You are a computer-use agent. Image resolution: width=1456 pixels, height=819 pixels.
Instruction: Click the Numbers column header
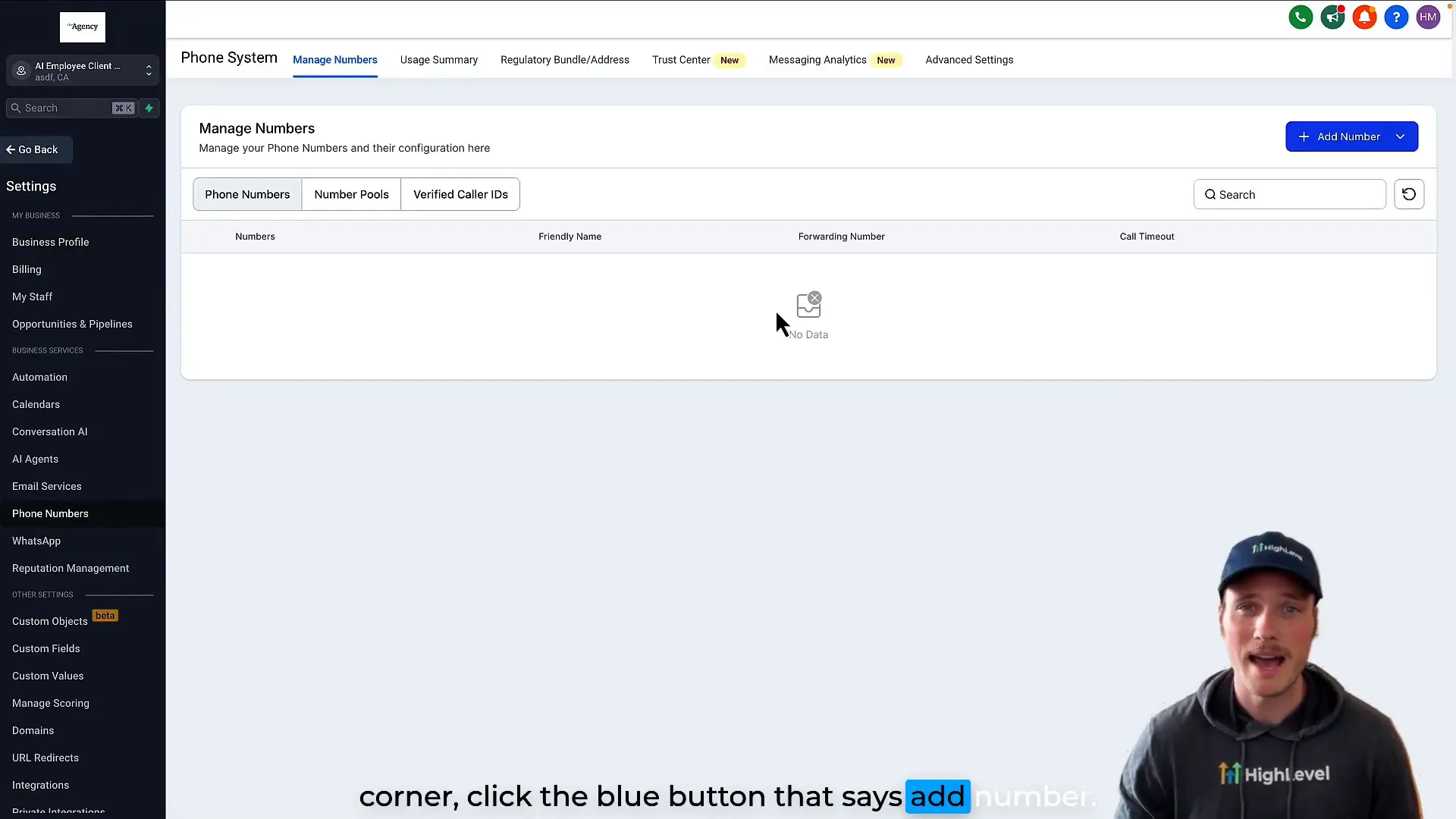[255, 237]
